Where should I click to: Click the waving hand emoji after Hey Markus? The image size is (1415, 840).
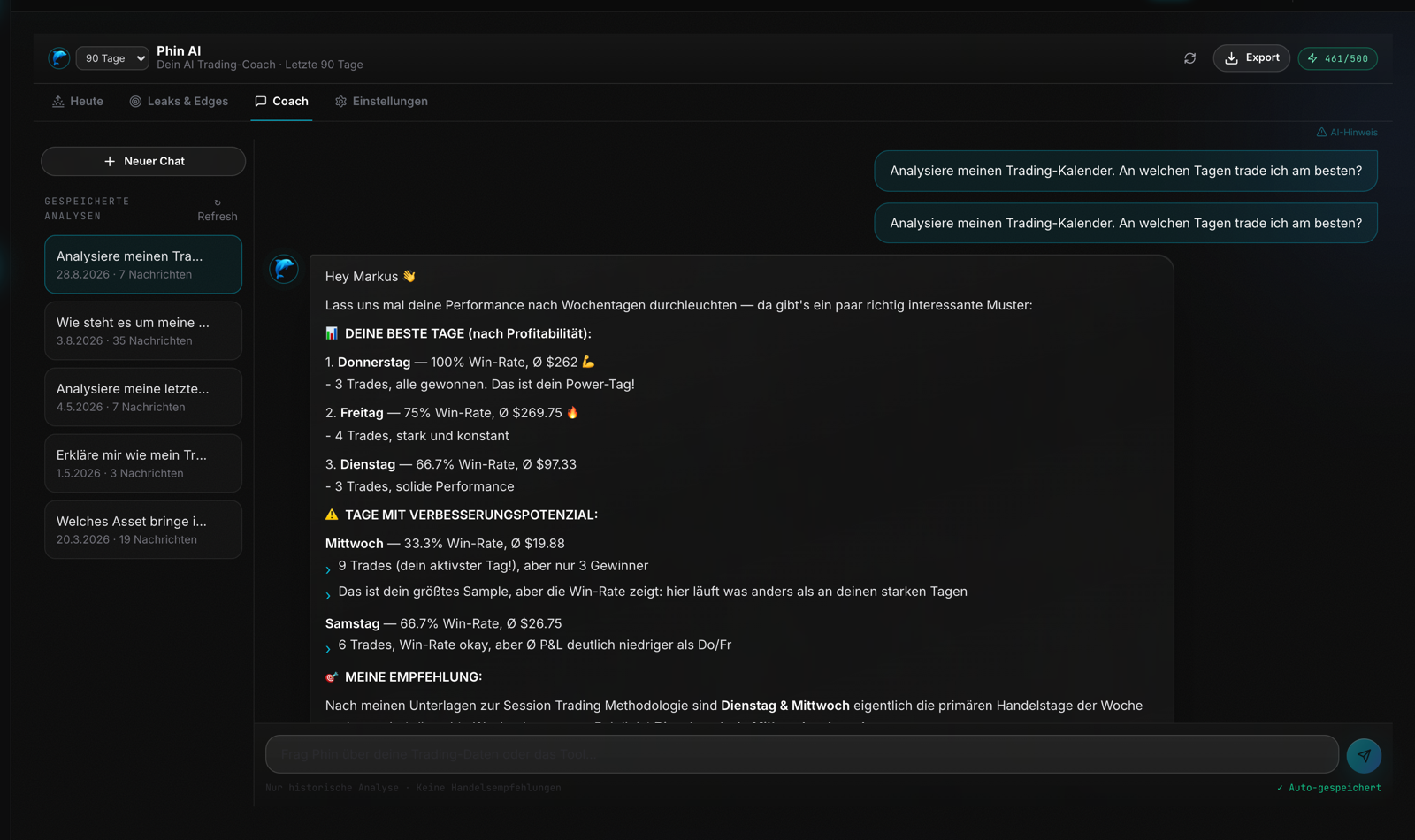tap(409, 276)
